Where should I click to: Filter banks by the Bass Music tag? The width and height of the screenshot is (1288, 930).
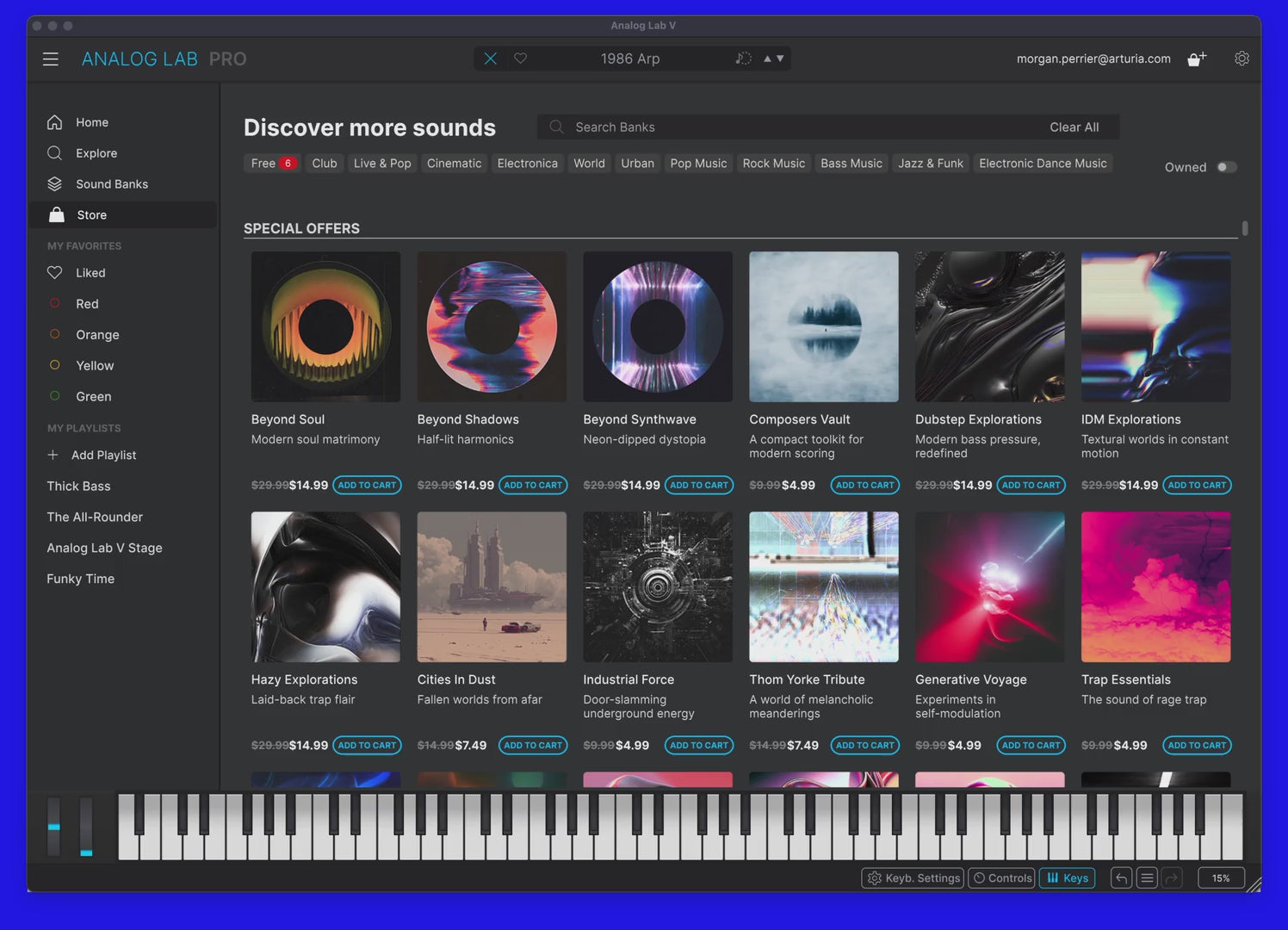pyautogui.click(x=851, y=164)
